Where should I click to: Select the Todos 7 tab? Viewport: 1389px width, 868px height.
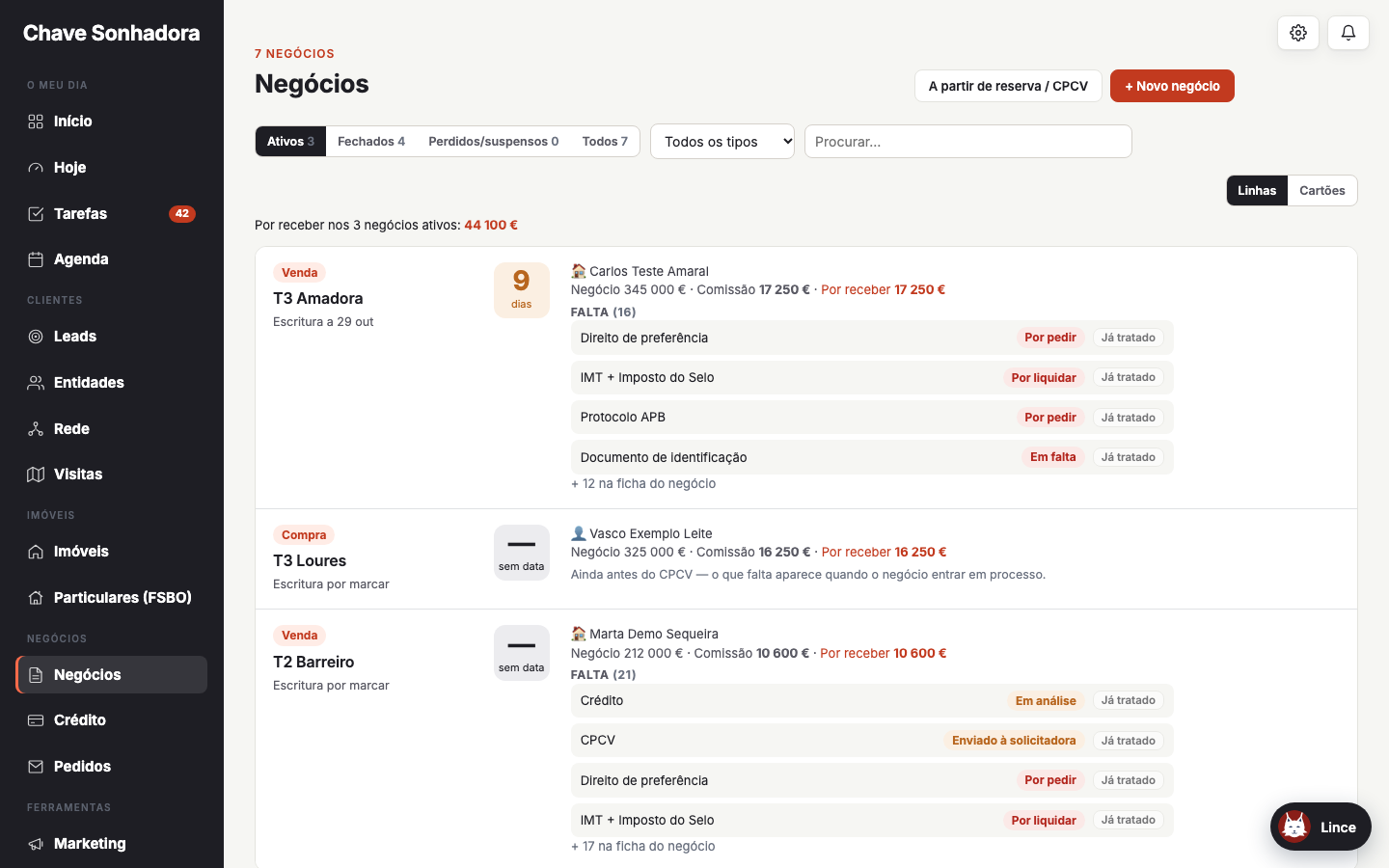[605, 142]
